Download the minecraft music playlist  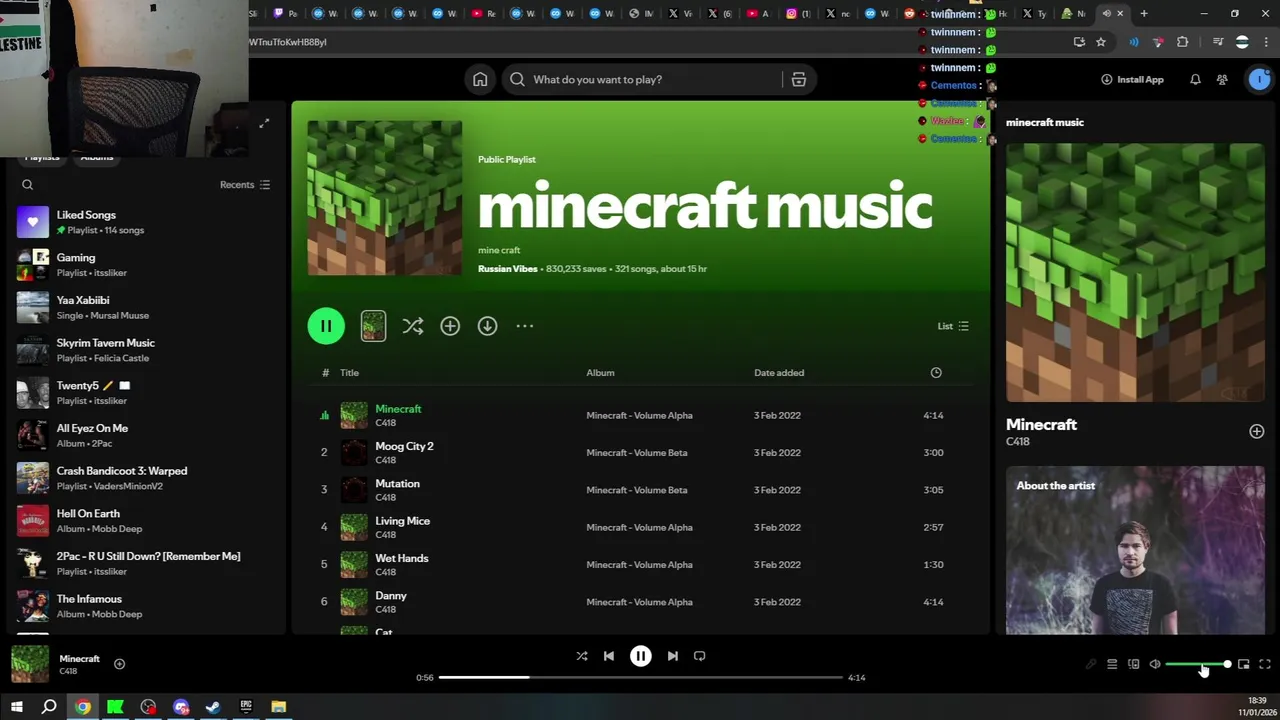[487, 326]
